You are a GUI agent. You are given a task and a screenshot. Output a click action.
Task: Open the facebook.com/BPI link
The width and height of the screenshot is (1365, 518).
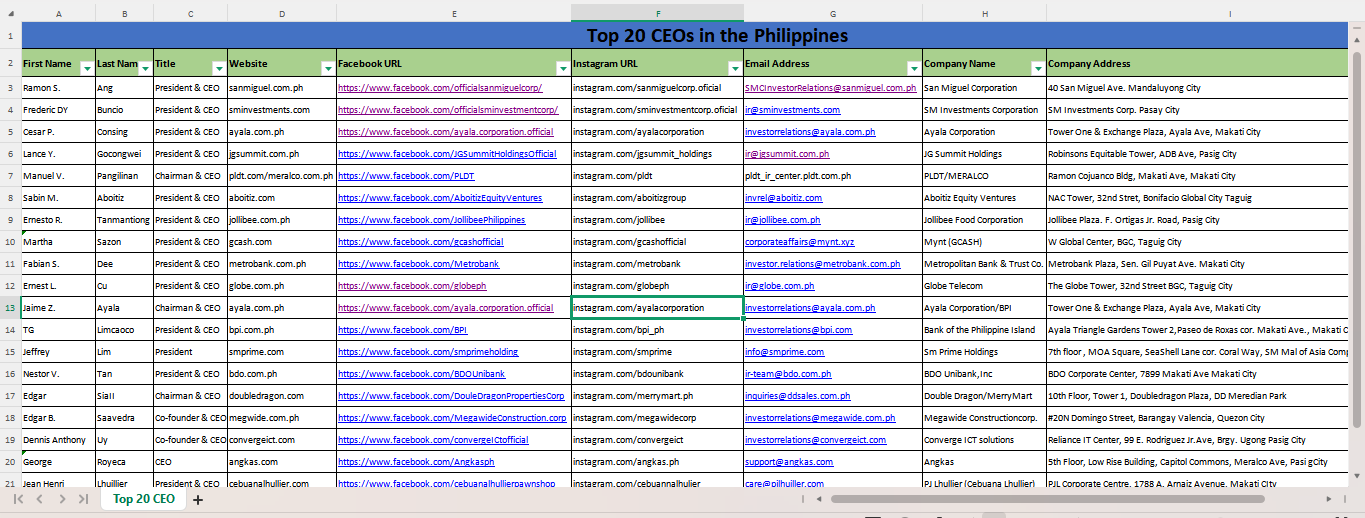click(402, 330)
